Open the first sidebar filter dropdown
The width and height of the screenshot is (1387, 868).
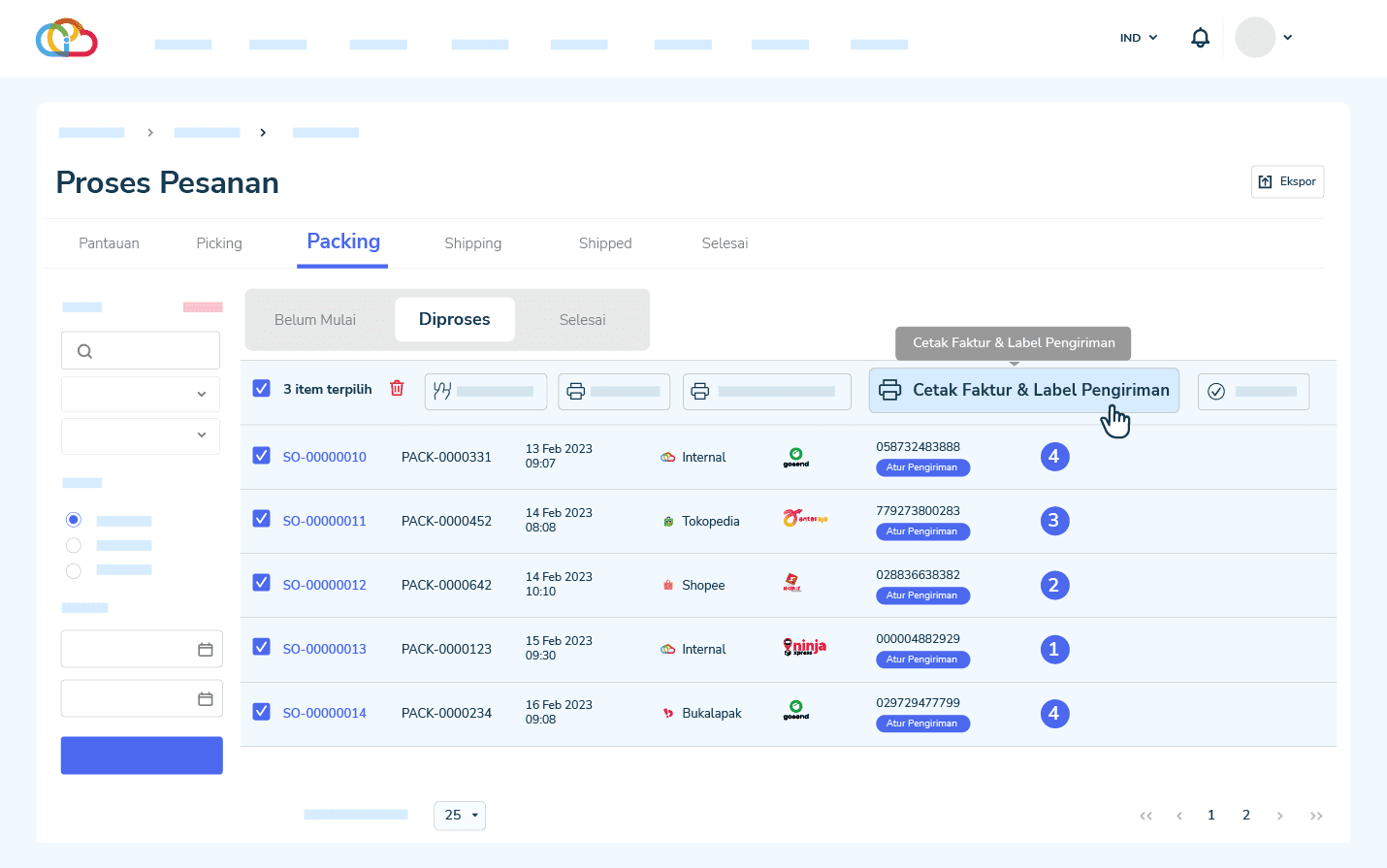click(x=141, y=394)
